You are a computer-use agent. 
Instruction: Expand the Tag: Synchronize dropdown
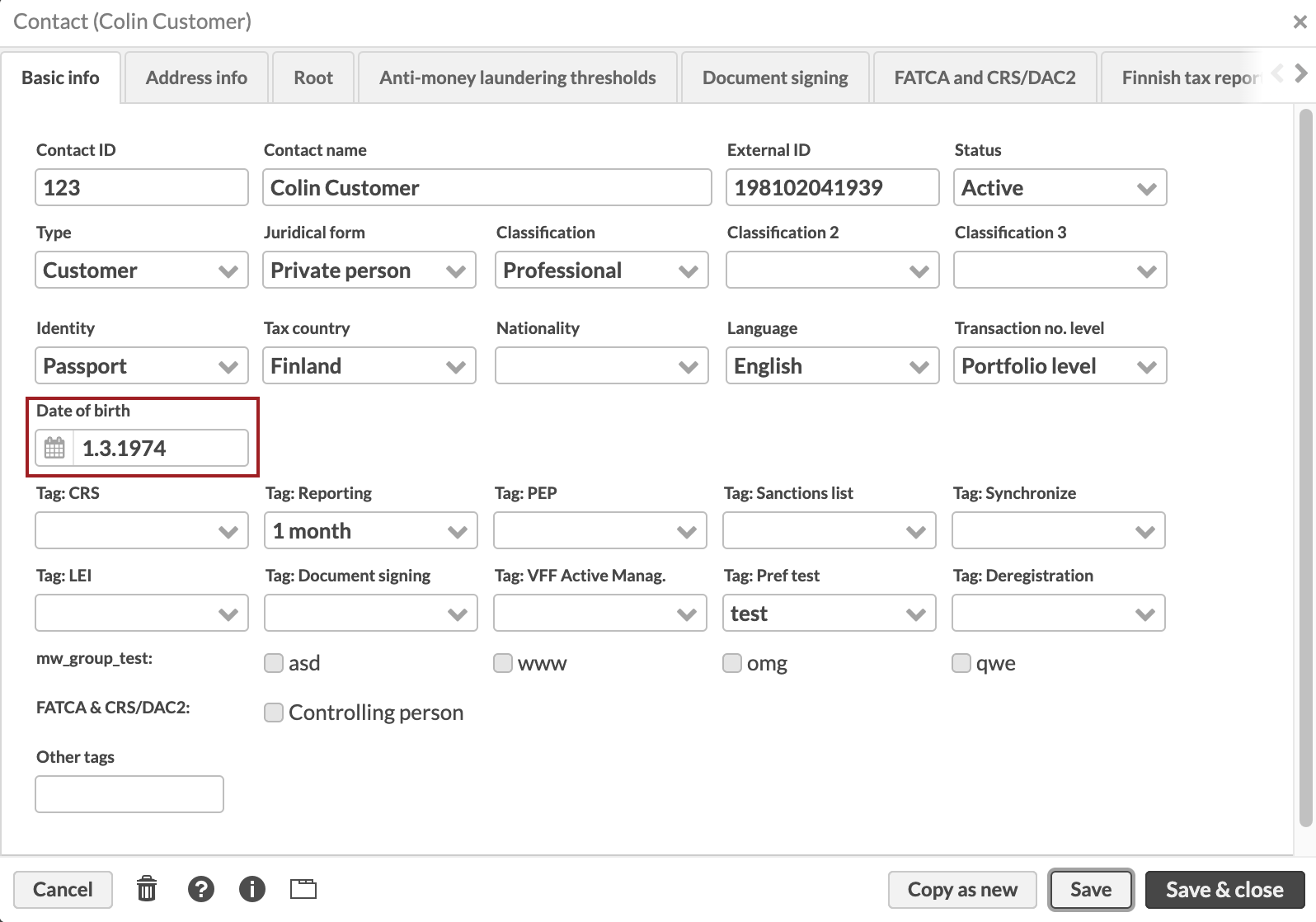(x=1059, y=530)
